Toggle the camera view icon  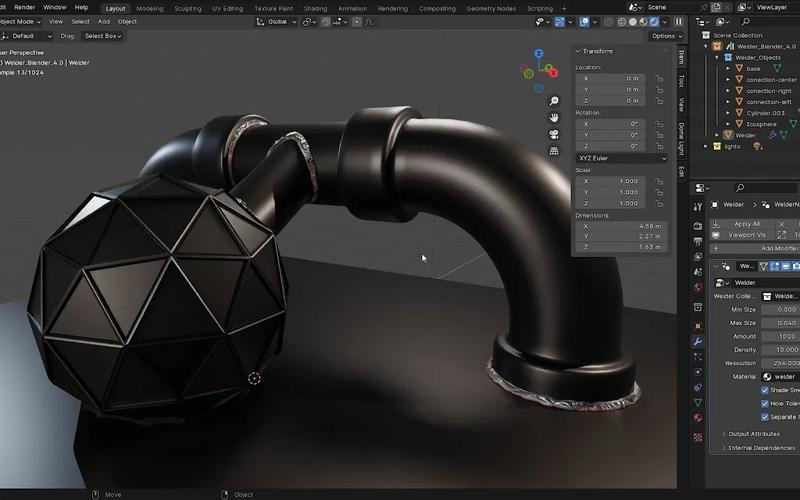point(554,134)
